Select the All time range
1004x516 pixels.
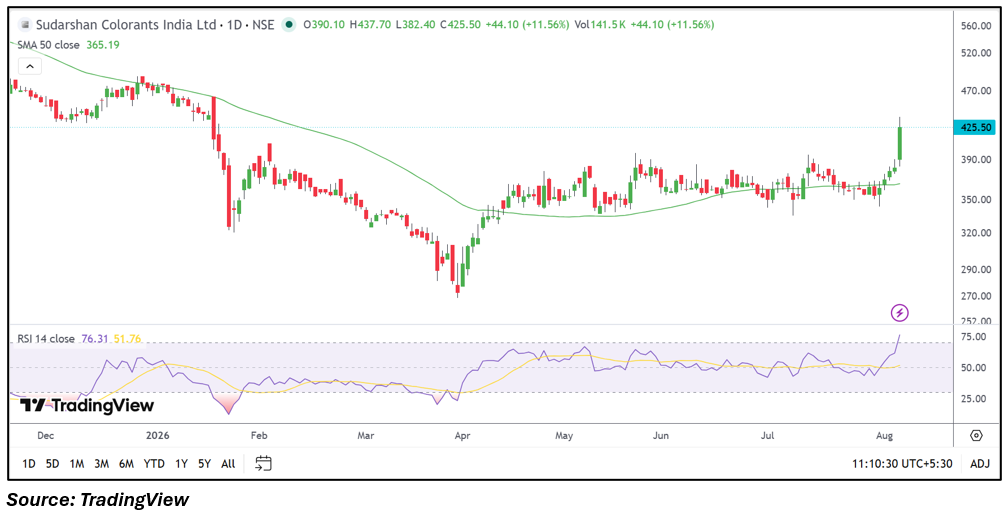click(228, 464)
